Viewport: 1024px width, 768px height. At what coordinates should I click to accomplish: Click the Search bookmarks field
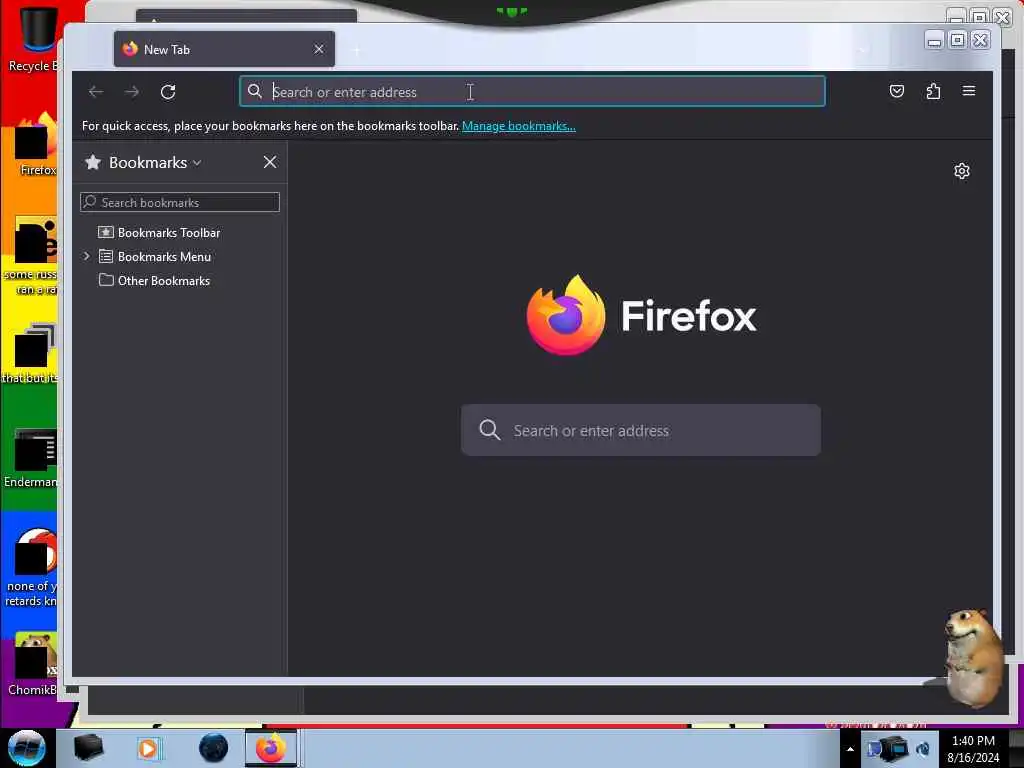[x=180, y=202]
